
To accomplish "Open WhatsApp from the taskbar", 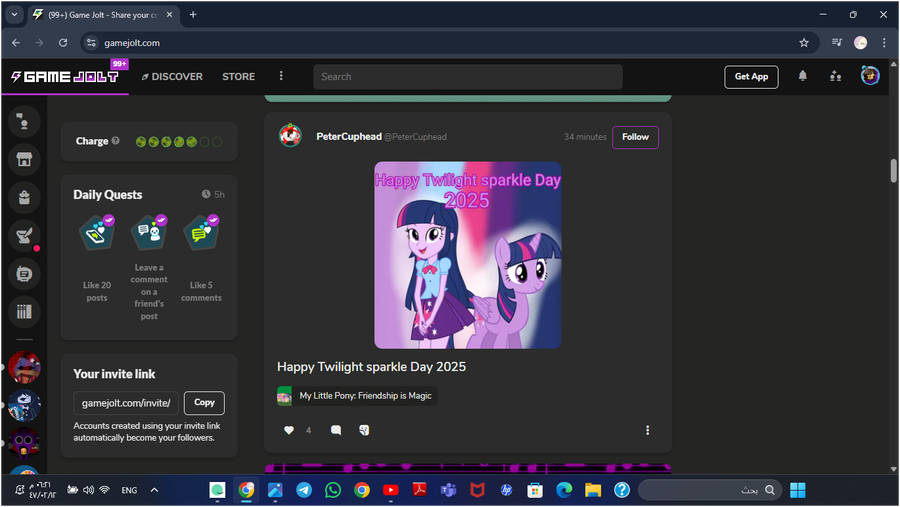I will pos(333,490).
